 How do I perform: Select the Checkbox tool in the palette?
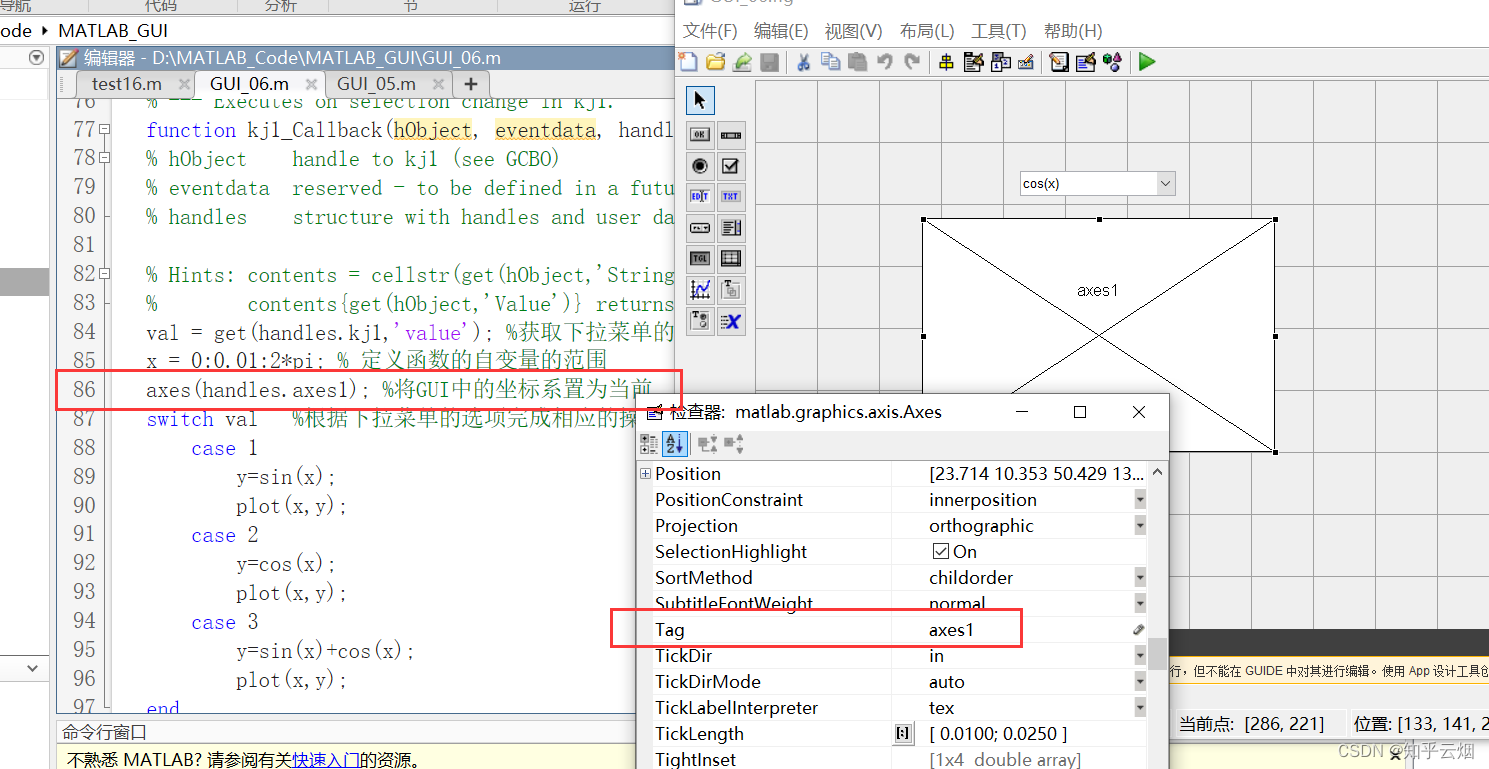731,166
